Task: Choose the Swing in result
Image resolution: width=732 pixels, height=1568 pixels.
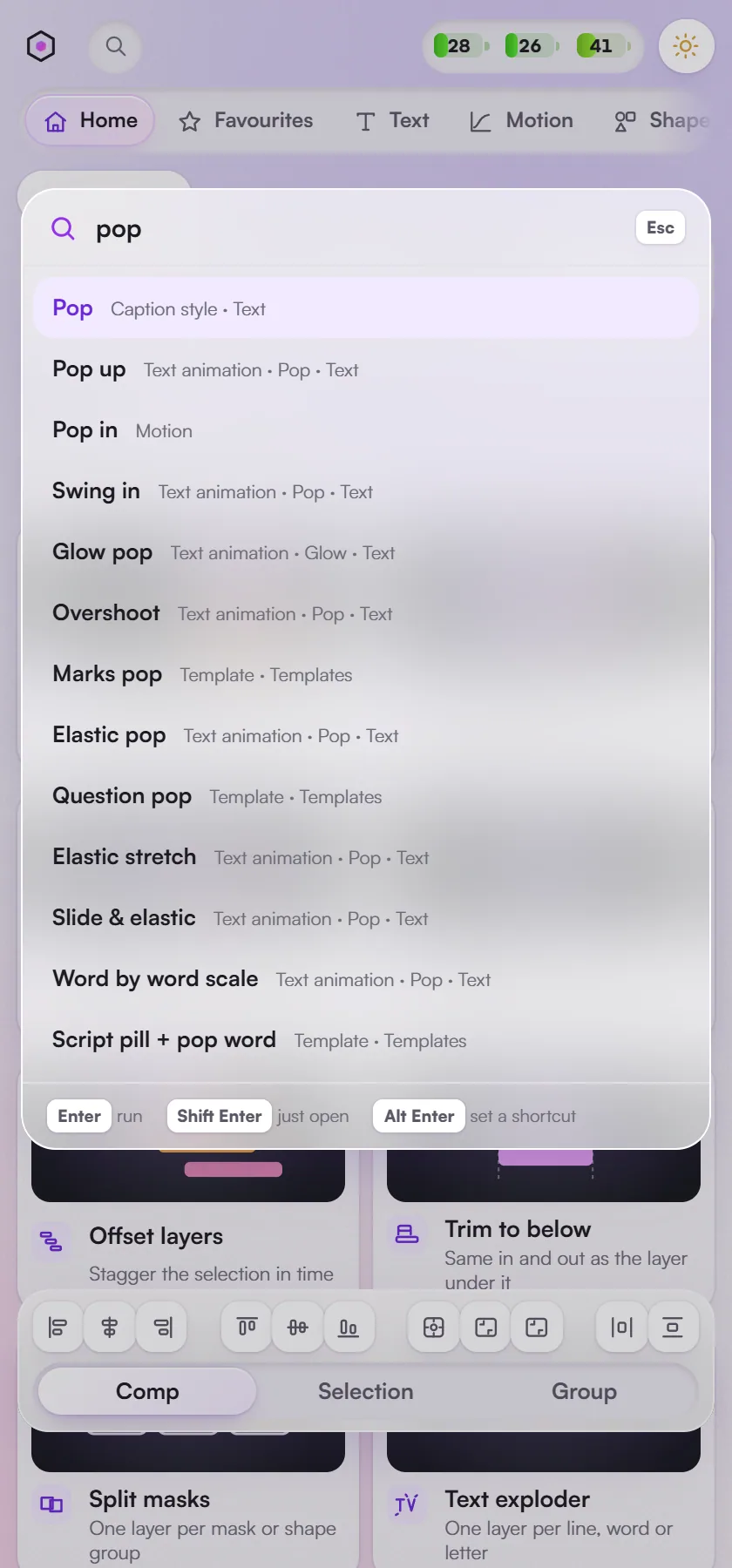Action: [366, 491]
